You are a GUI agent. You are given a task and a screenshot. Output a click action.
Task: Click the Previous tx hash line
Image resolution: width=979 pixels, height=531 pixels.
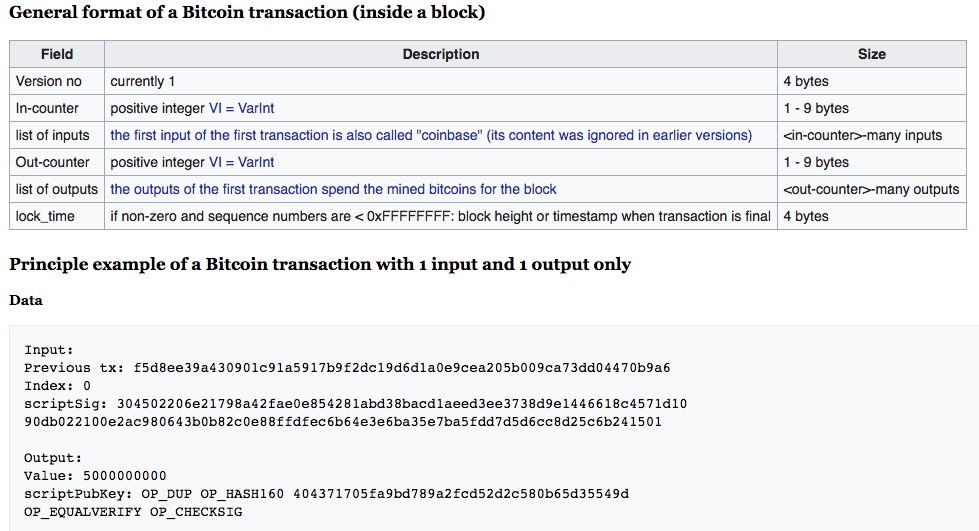click(x=347, y=368)
